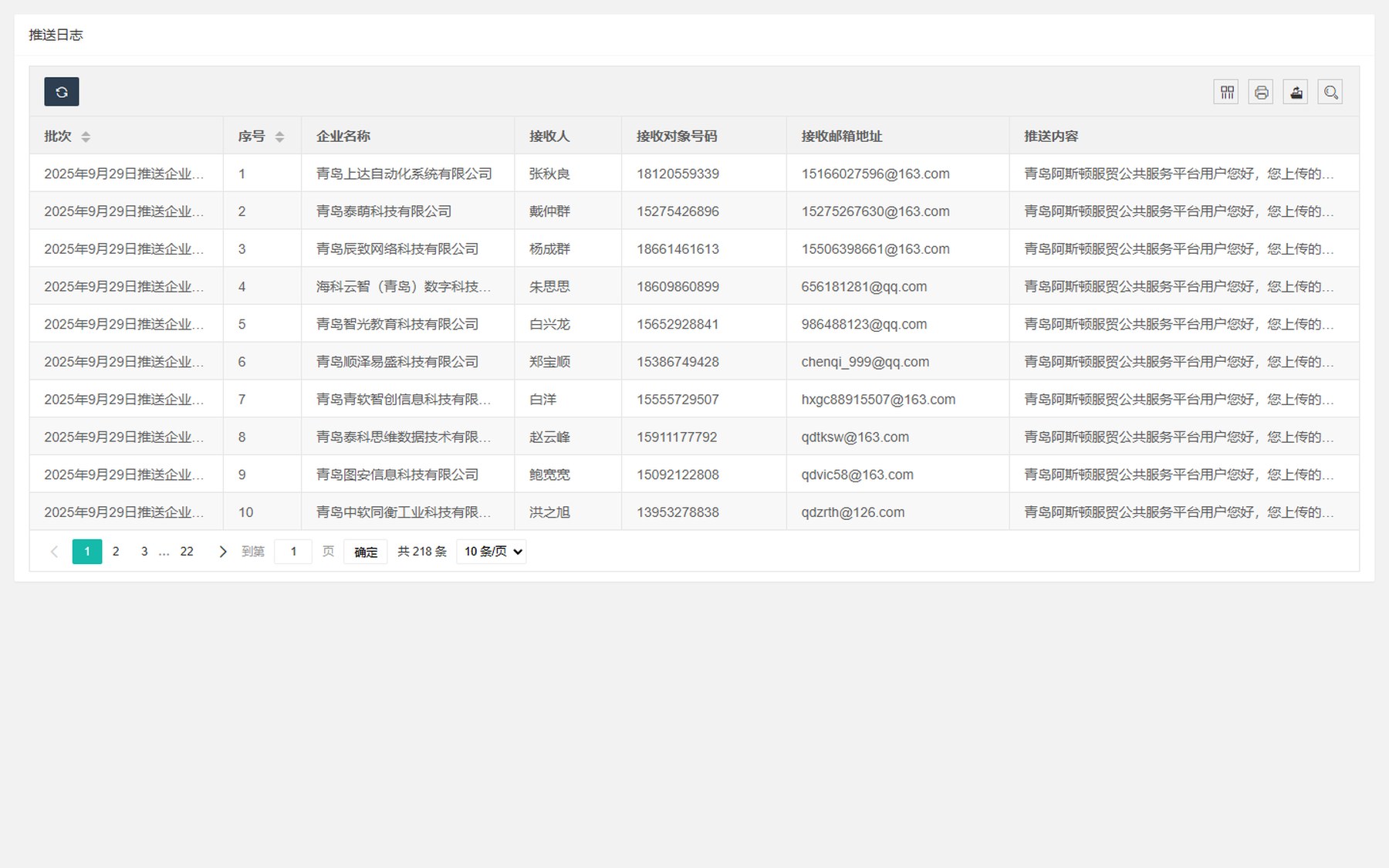Click the refresh table button

[x=62, y=92]
